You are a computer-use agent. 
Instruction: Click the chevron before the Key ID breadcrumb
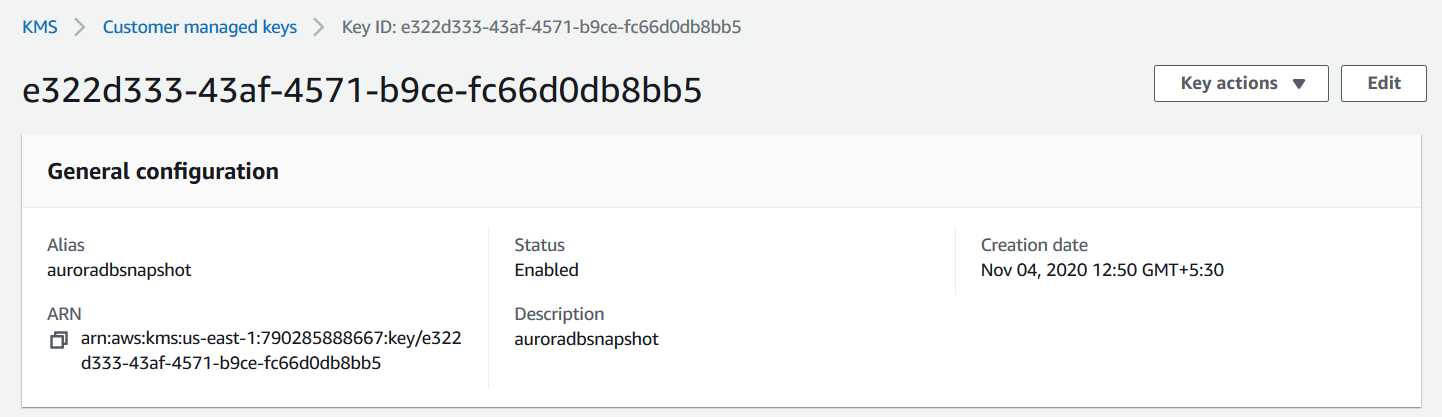click(319, 27)
